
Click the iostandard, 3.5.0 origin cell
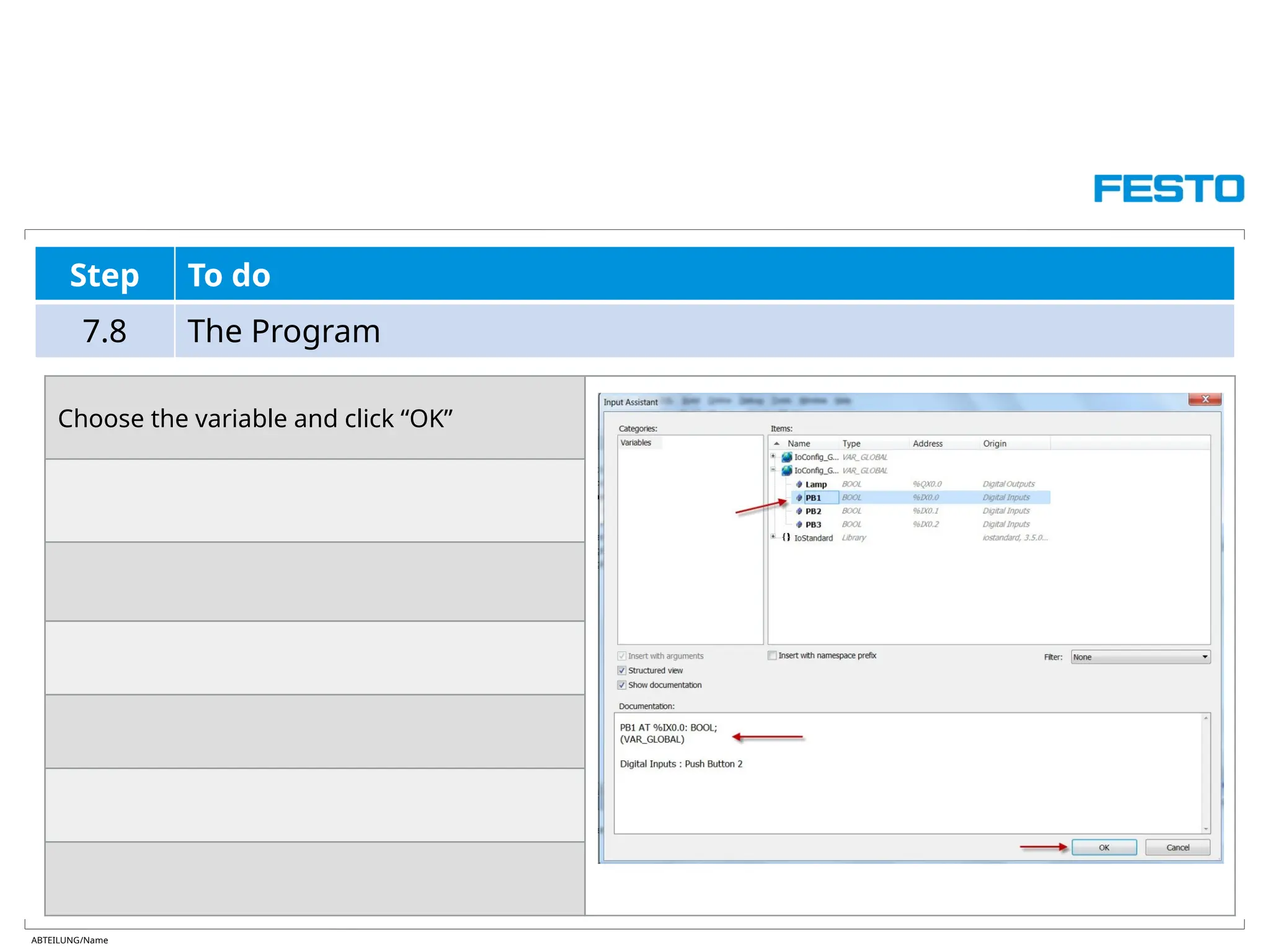point(1015,537)
